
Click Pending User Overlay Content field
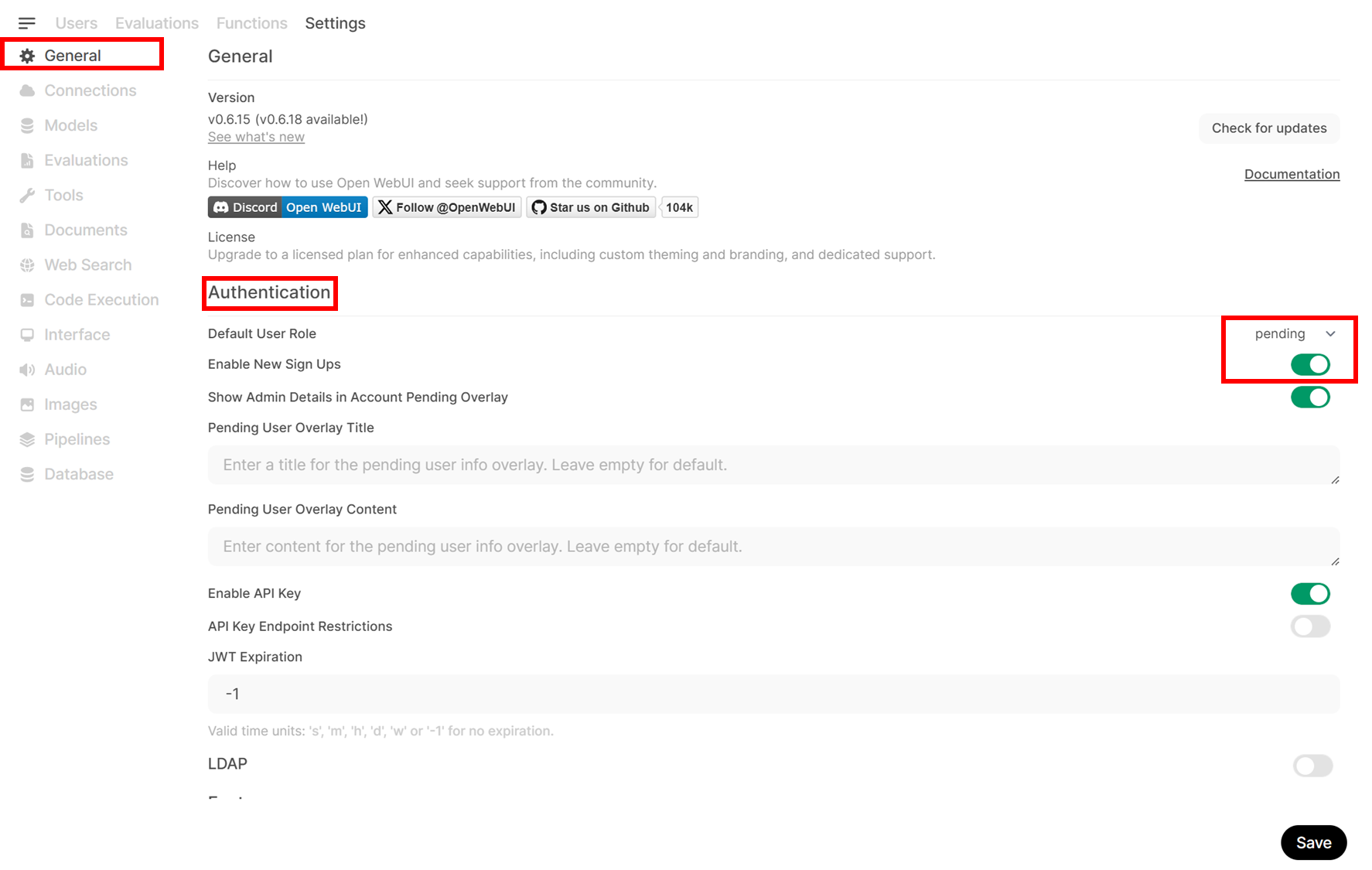click(773, 547)
